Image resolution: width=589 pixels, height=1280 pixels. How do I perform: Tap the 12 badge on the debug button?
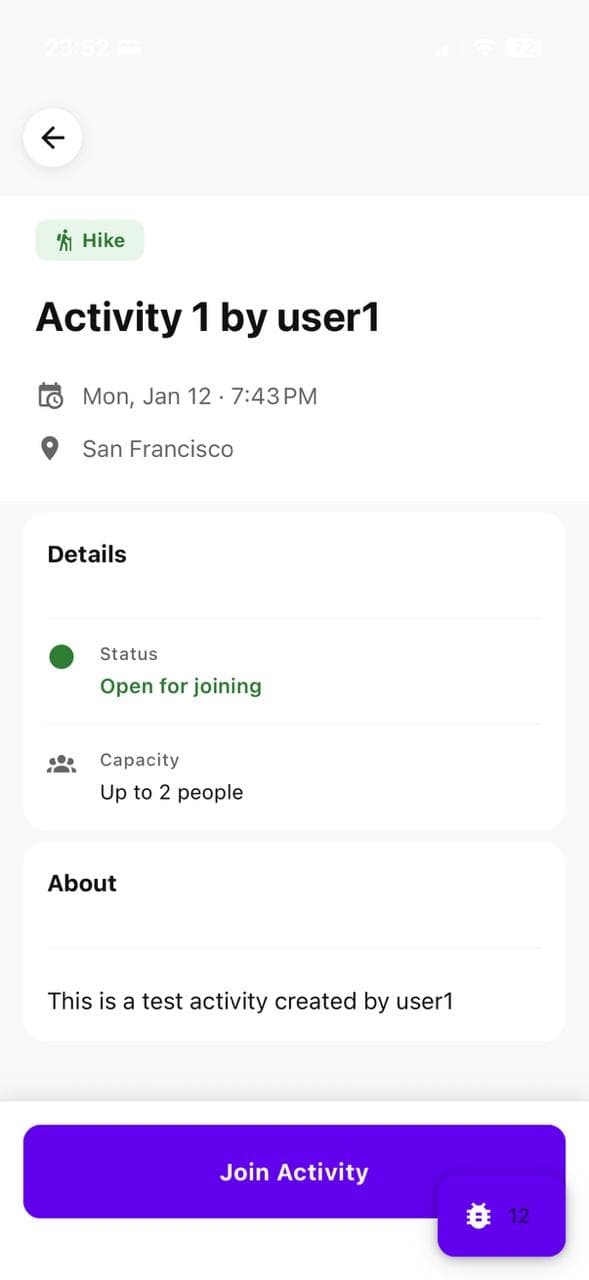pos(519,1215)
